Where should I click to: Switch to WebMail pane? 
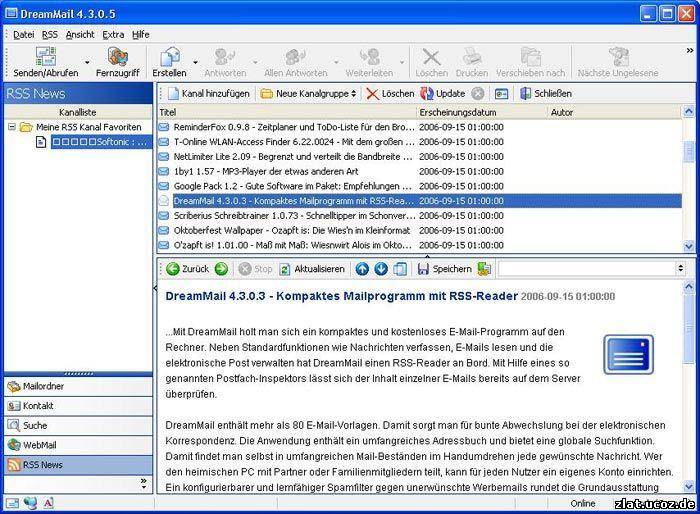click(78, 445)
